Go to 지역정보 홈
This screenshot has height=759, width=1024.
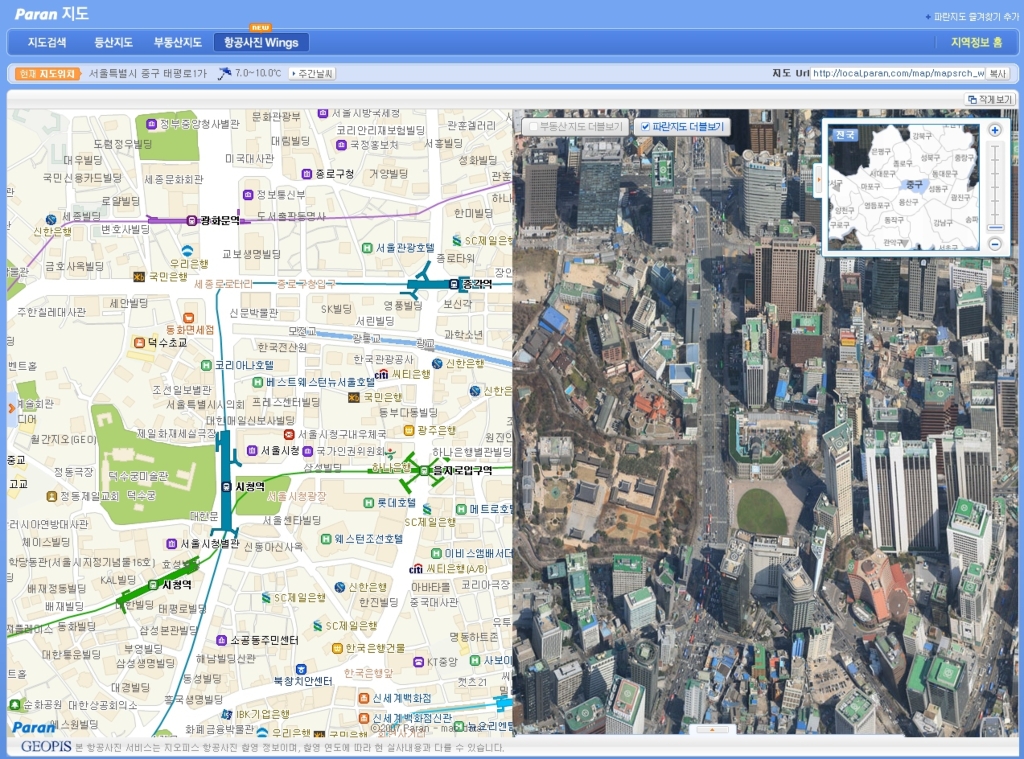pyautogui.click(x=976, y=42)
